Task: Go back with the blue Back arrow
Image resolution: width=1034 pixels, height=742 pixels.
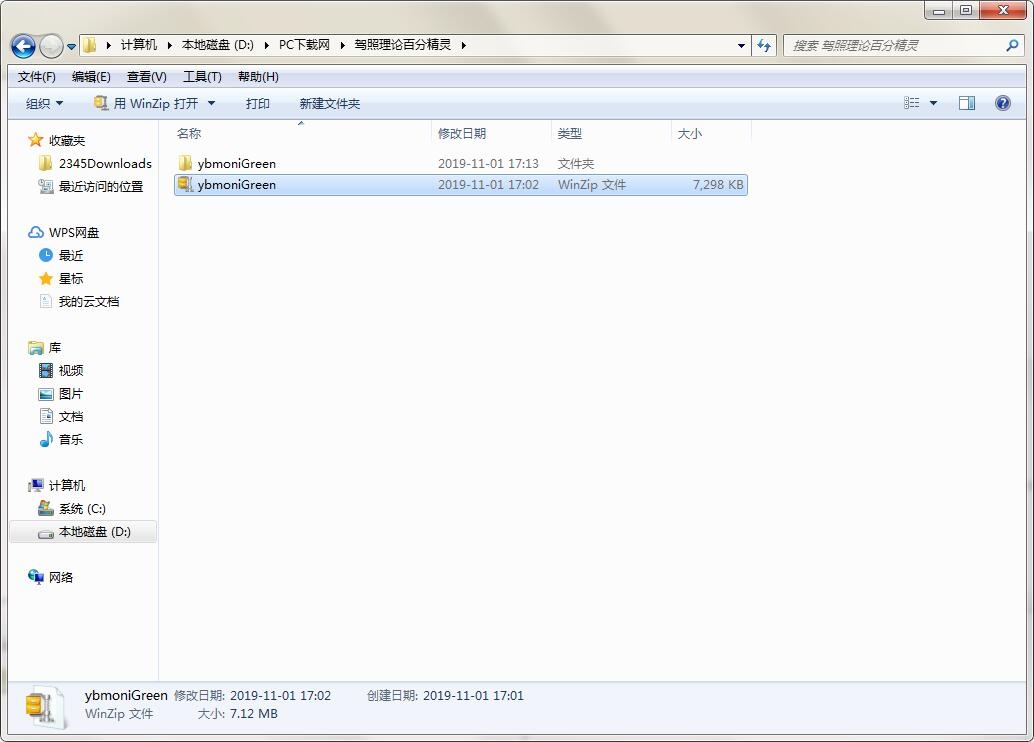Action: click(24, 46)
